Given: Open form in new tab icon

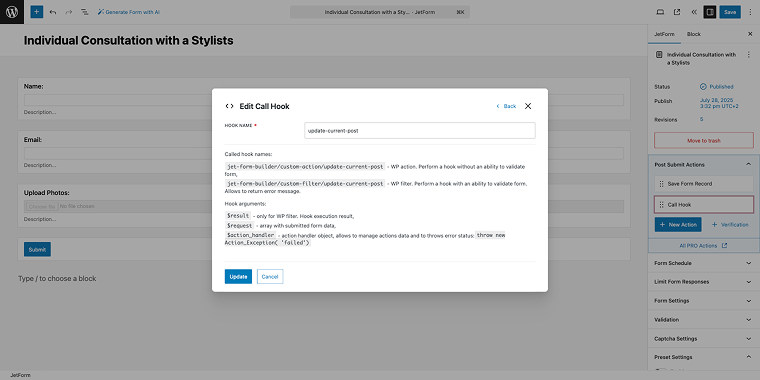Looking at the screenshot, I should [677, 12].
